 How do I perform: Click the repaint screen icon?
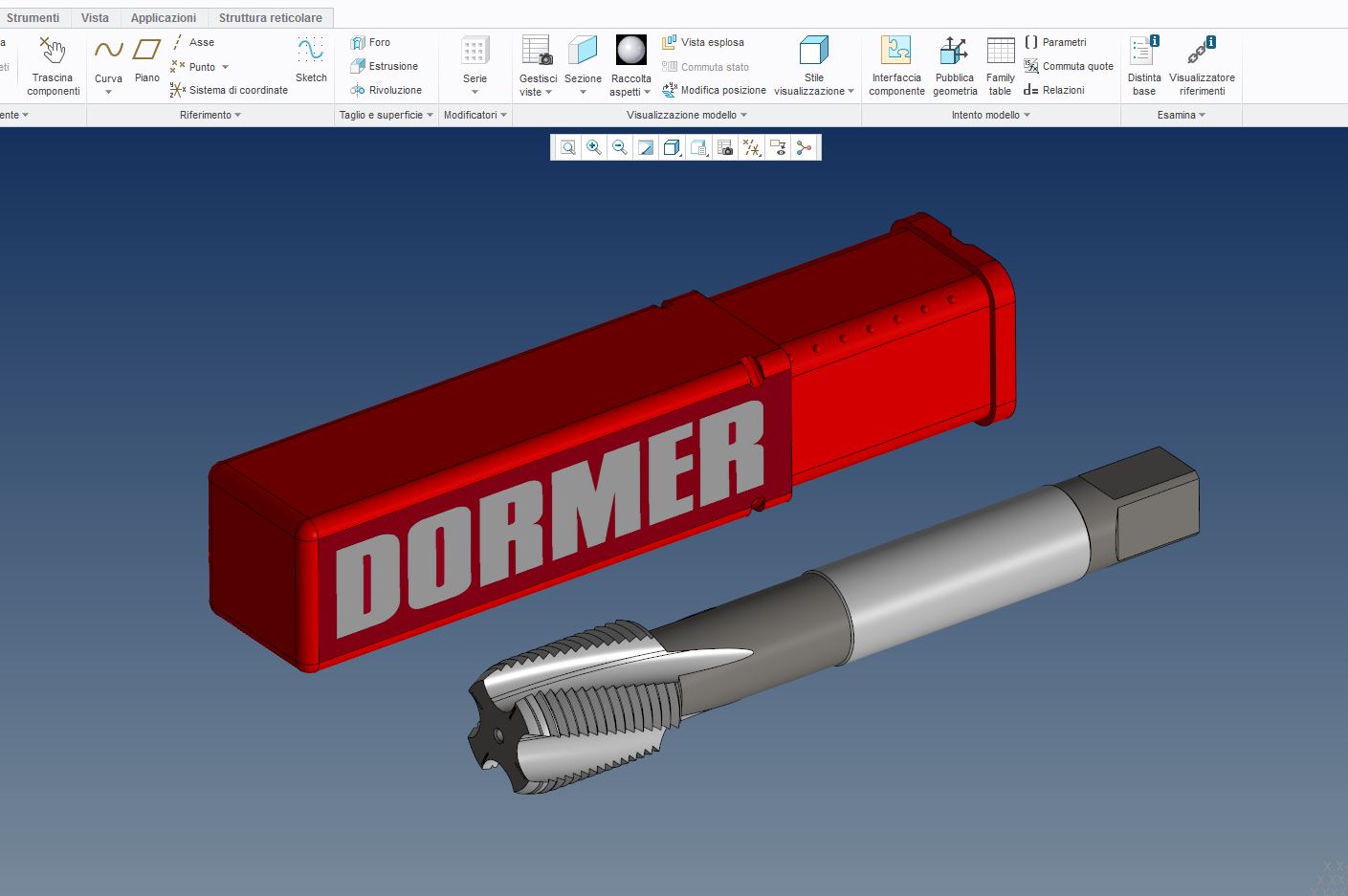point(646,147)
